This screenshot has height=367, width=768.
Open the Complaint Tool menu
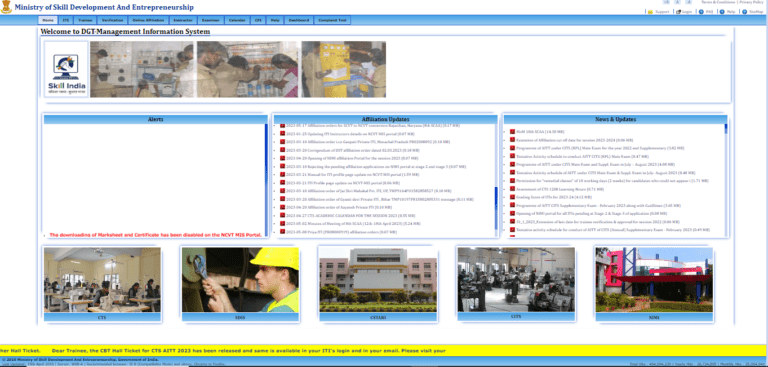point(332,21)
